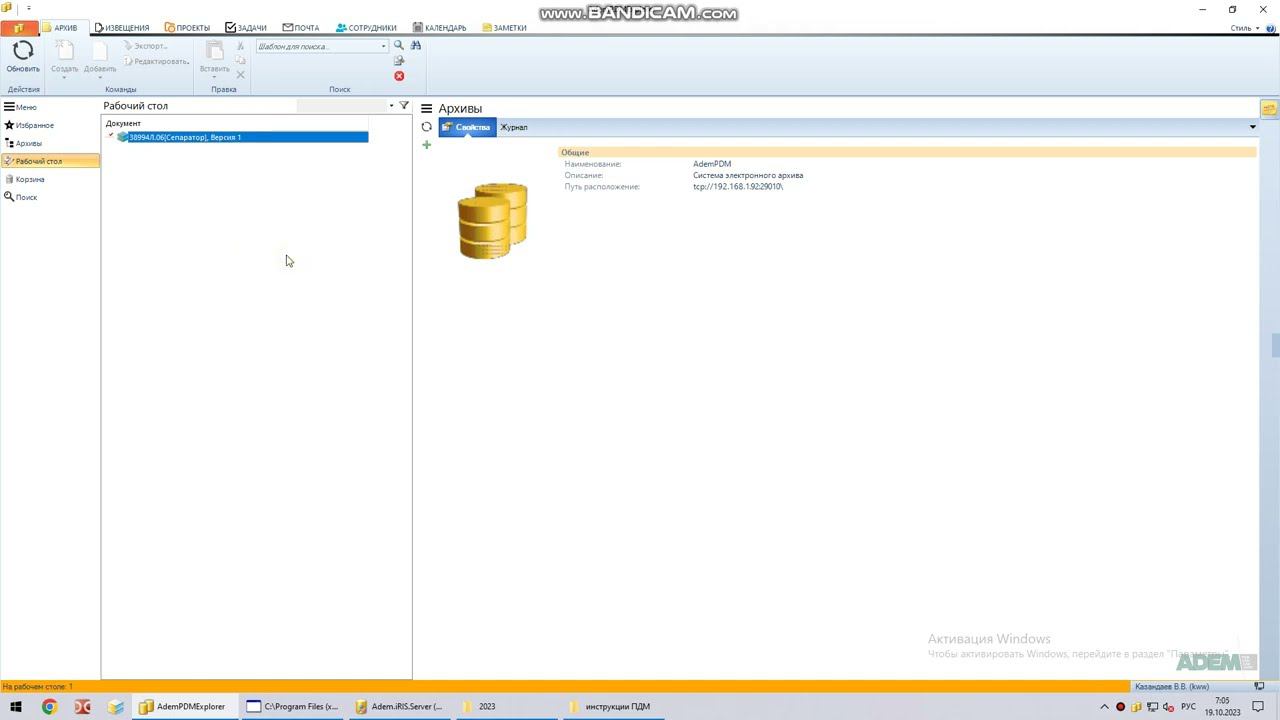Switch to the ИЗВЕЩЕНИЯ ribbon tab

(x=122, y=28)
